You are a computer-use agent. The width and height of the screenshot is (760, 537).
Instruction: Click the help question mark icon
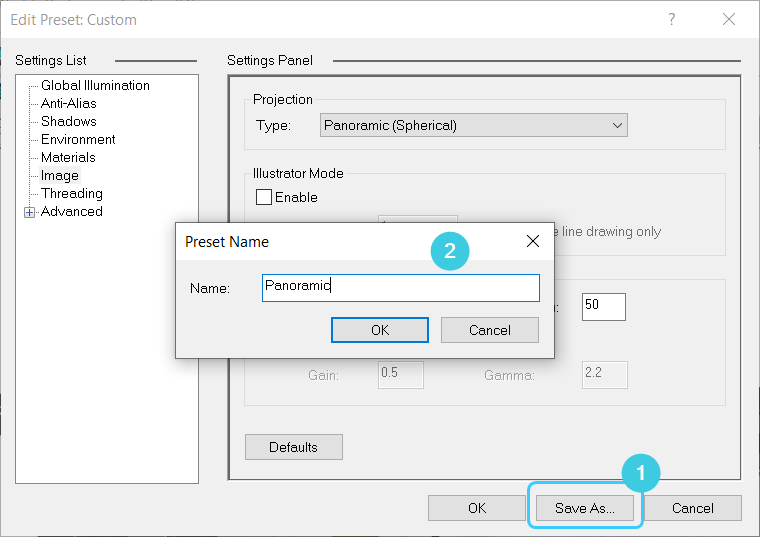pyautogui.click(x=671, y=19)
